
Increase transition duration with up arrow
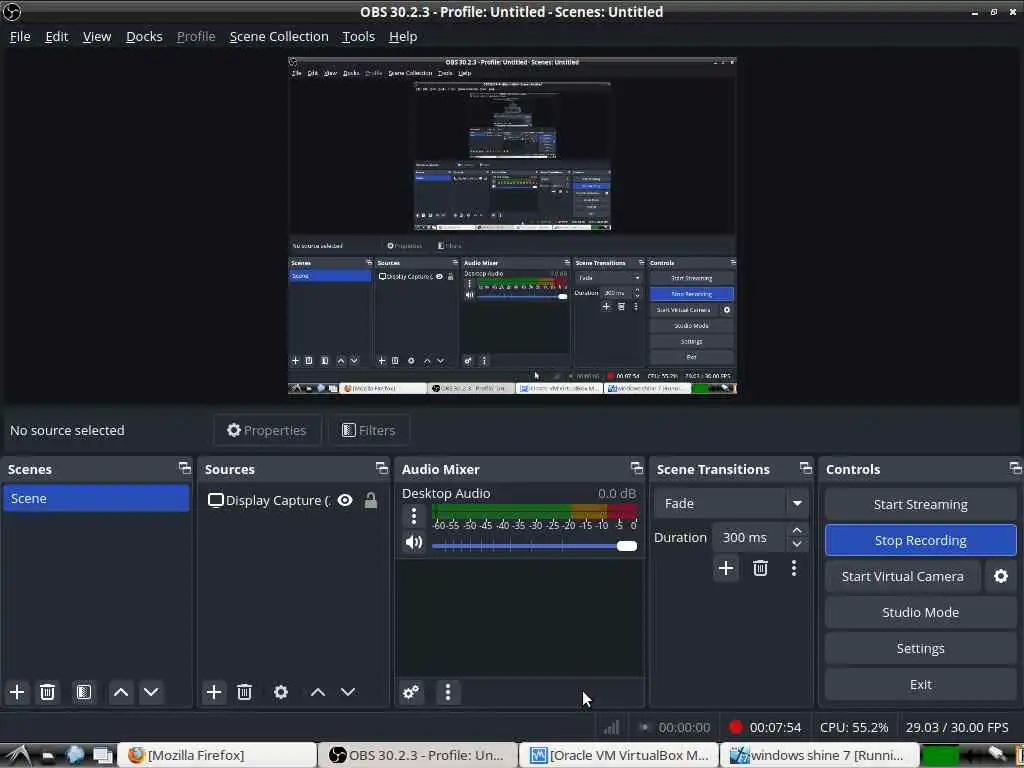click(x=797, y=530)
